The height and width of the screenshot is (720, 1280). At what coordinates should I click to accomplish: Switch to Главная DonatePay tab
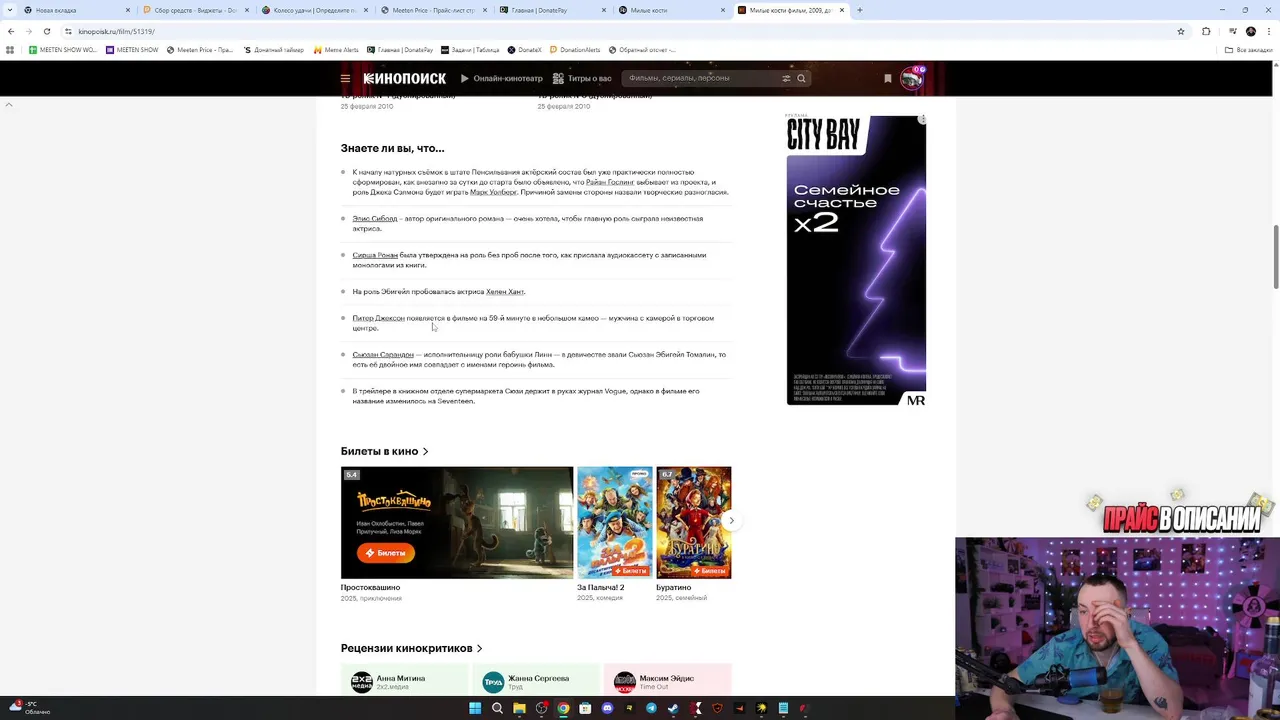click(x=551, y=10)
